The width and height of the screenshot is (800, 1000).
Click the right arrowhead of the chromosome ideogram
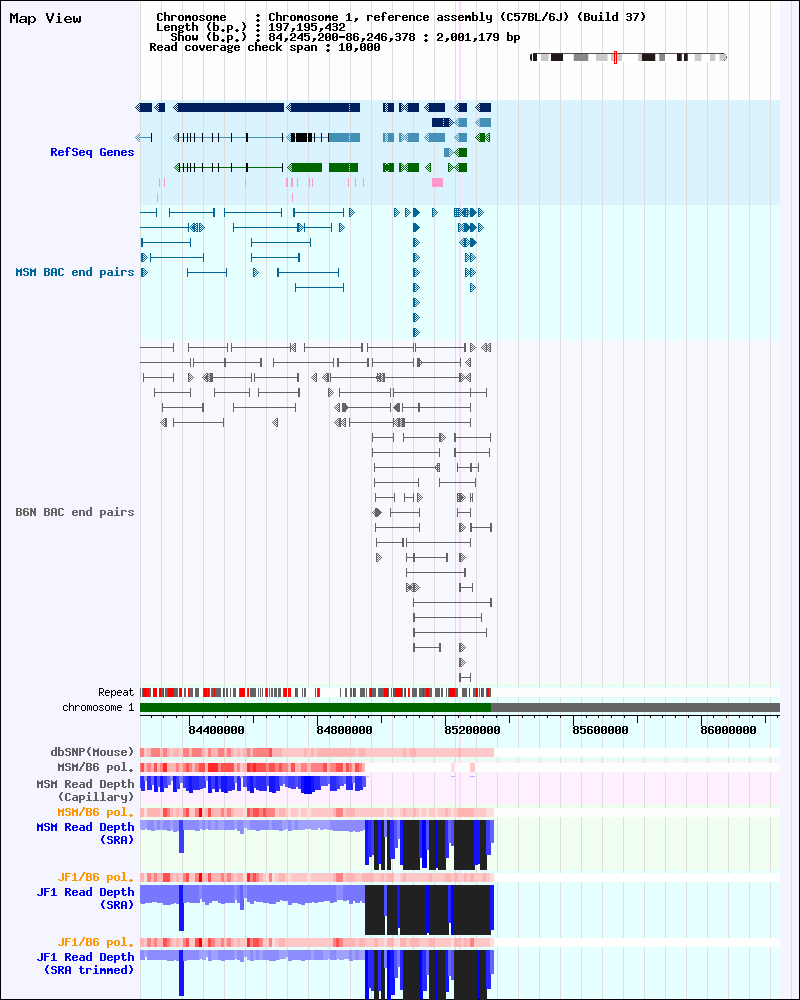[724, 57]
